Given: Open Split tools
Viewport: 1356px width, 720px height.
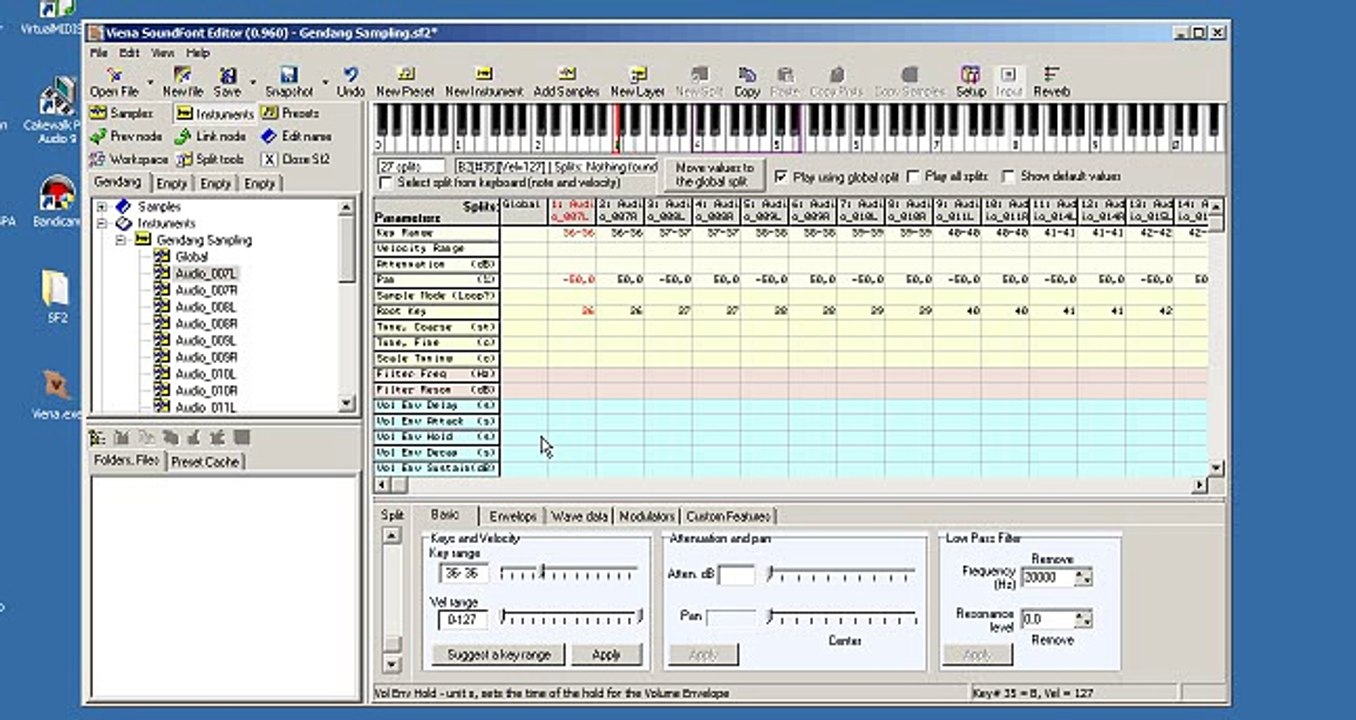Looking at the screenshot, I should click(210, 159).
